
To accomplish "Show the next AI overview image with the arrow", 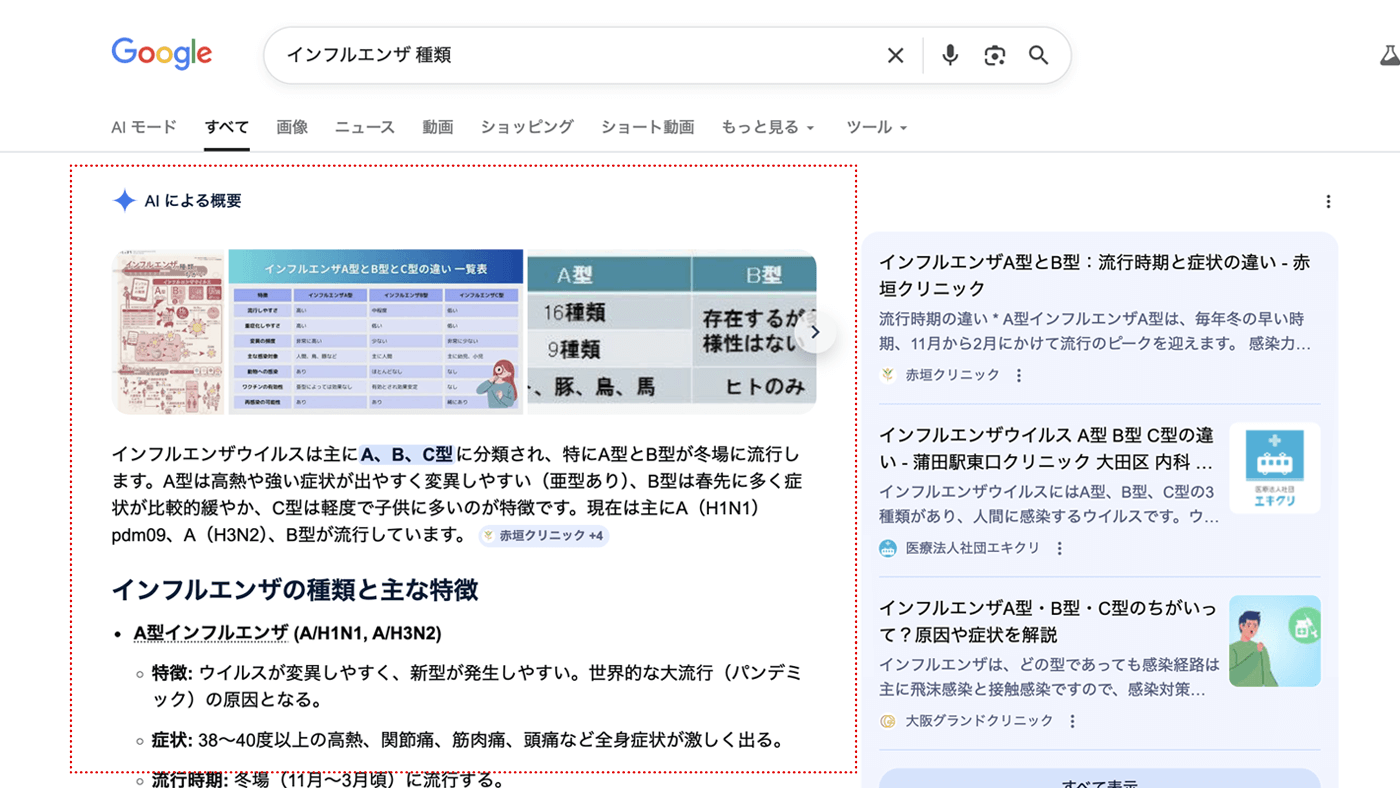I will coord(815,331).
